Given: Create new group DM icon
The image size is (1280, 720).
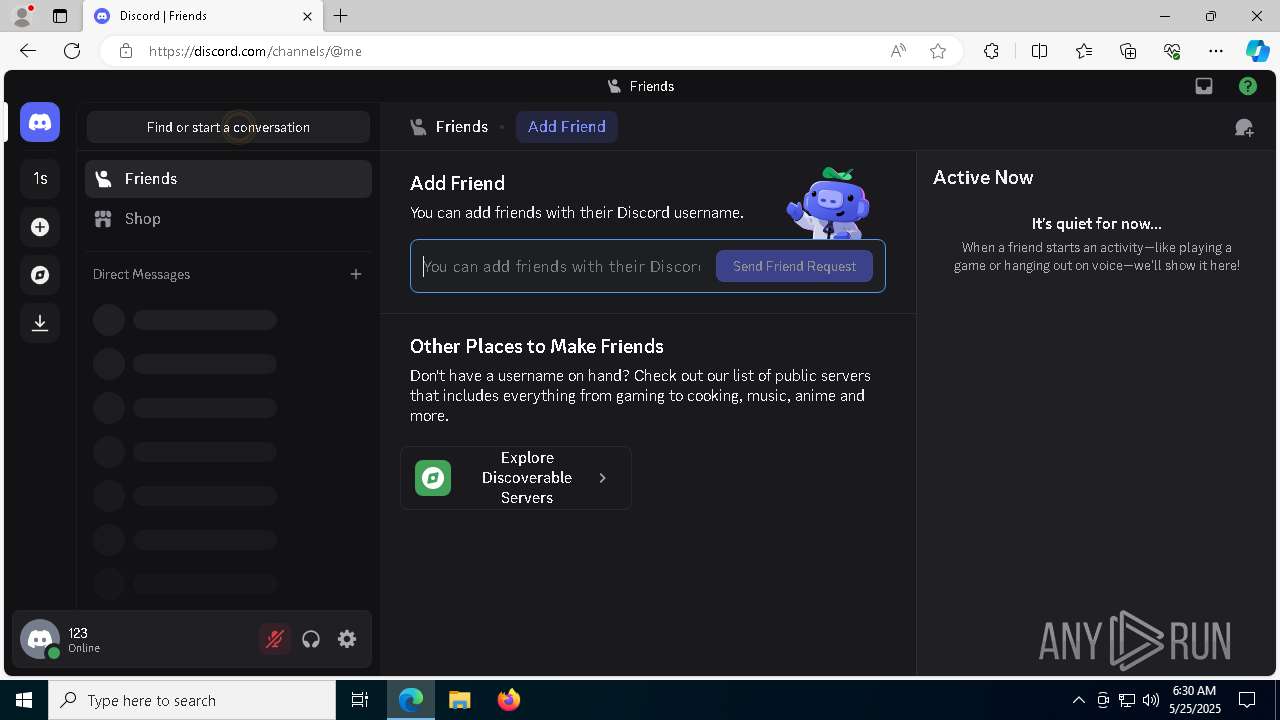Looking at the screenshot, I should (x=1244, y=127).
